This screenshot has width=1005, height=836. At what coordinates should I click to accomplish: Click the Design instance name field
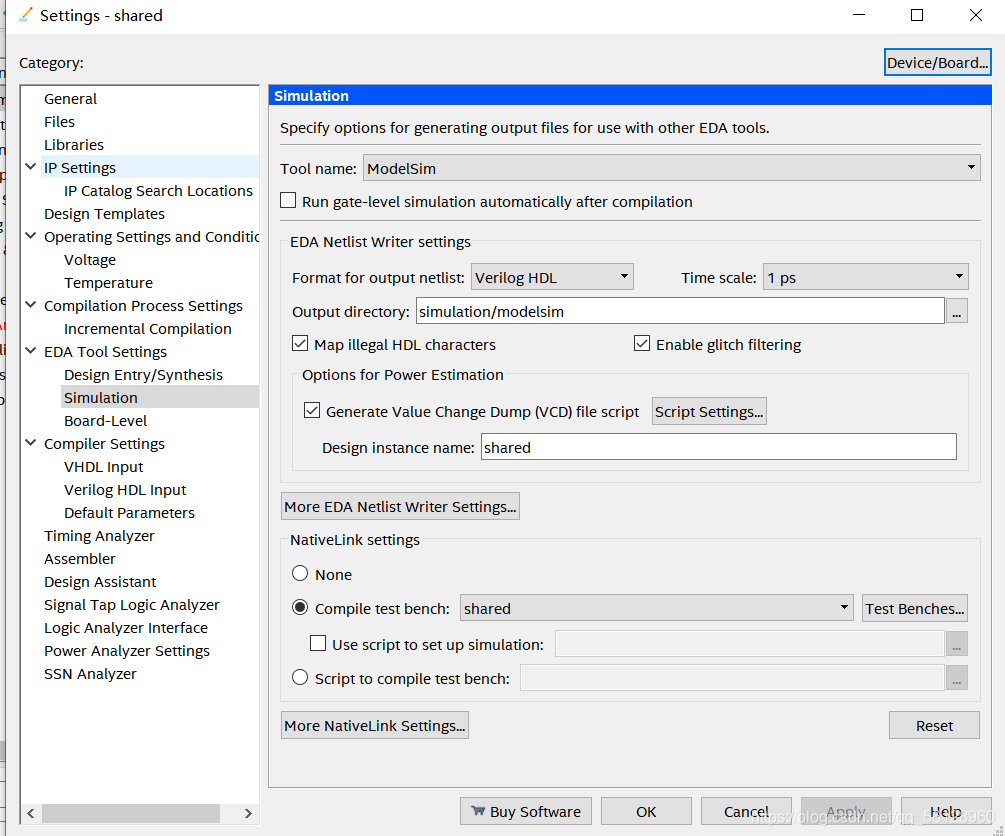pyautogui.click(x=718, y=447)
